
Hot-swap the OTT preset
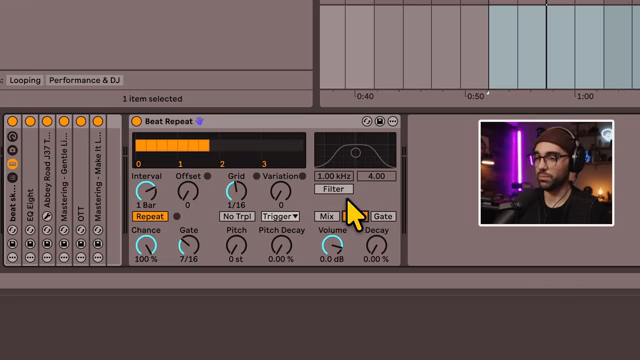pyautogui.click(x=81, y=230)
